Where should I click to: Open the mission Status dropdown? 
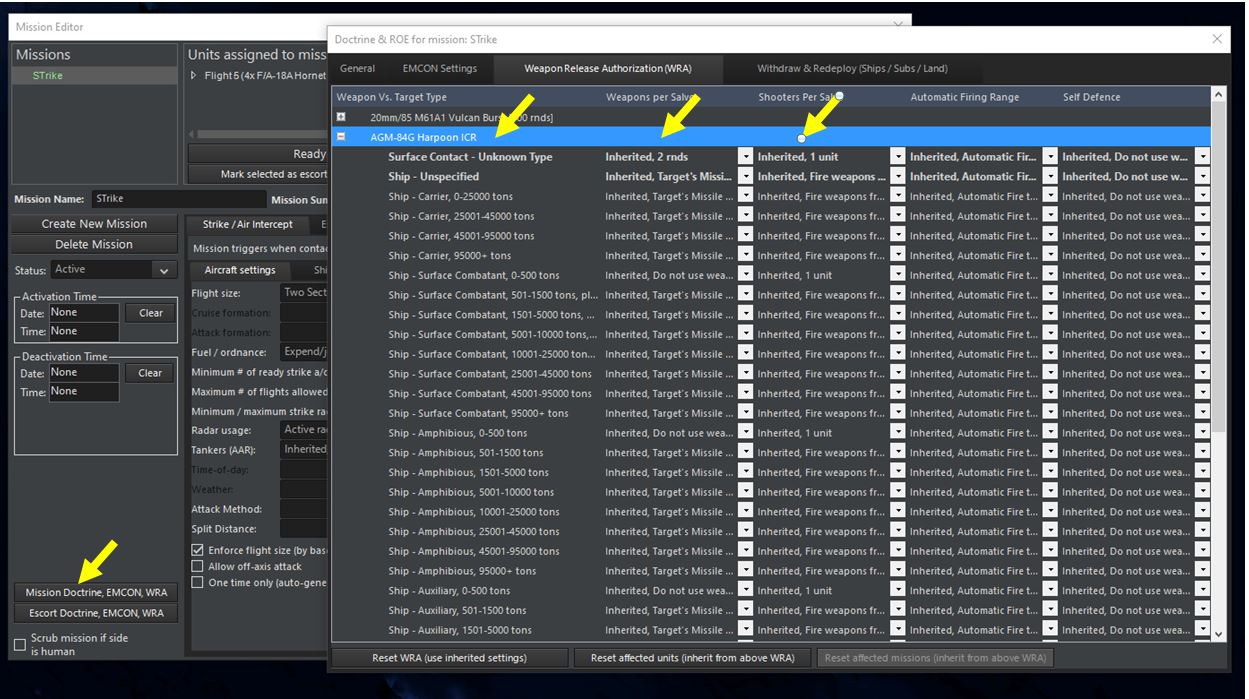pos(164,270)
